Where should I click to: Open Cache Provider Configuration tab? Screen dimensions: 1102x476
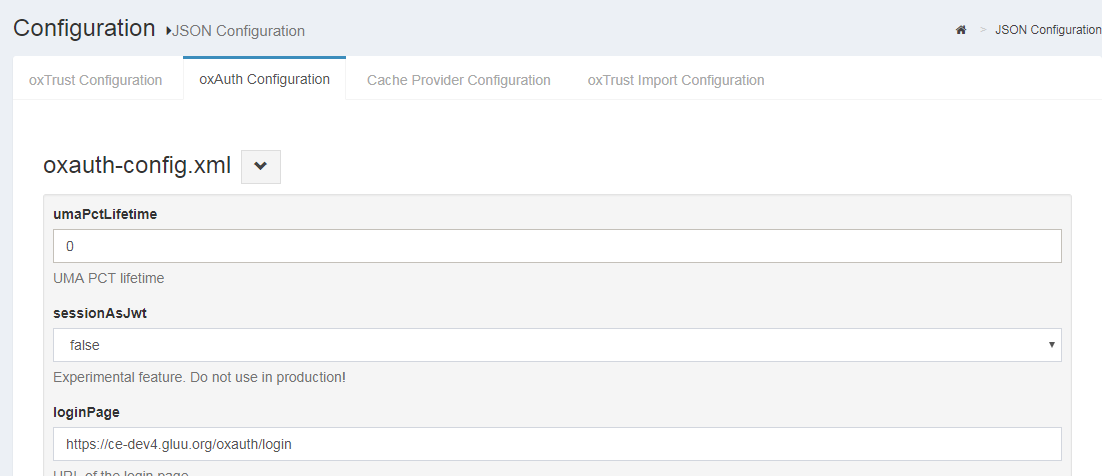click(x=458, y=80)
